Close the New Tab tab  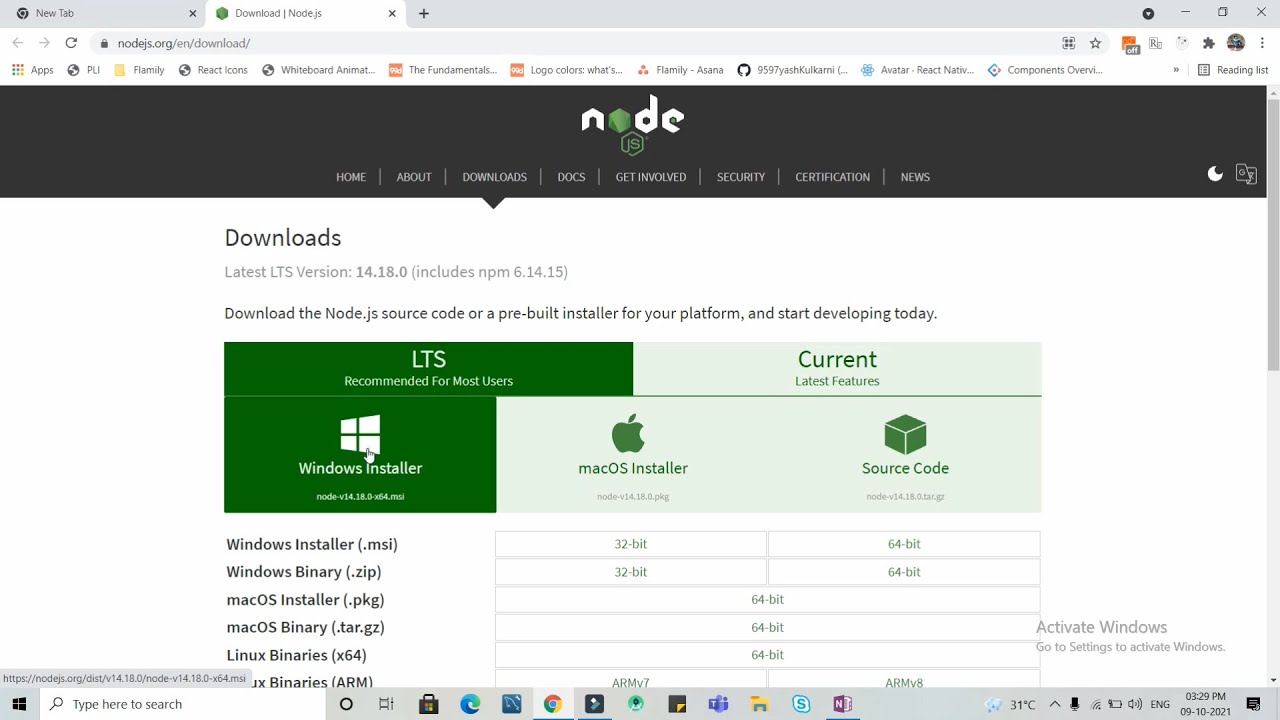(193, 13)
